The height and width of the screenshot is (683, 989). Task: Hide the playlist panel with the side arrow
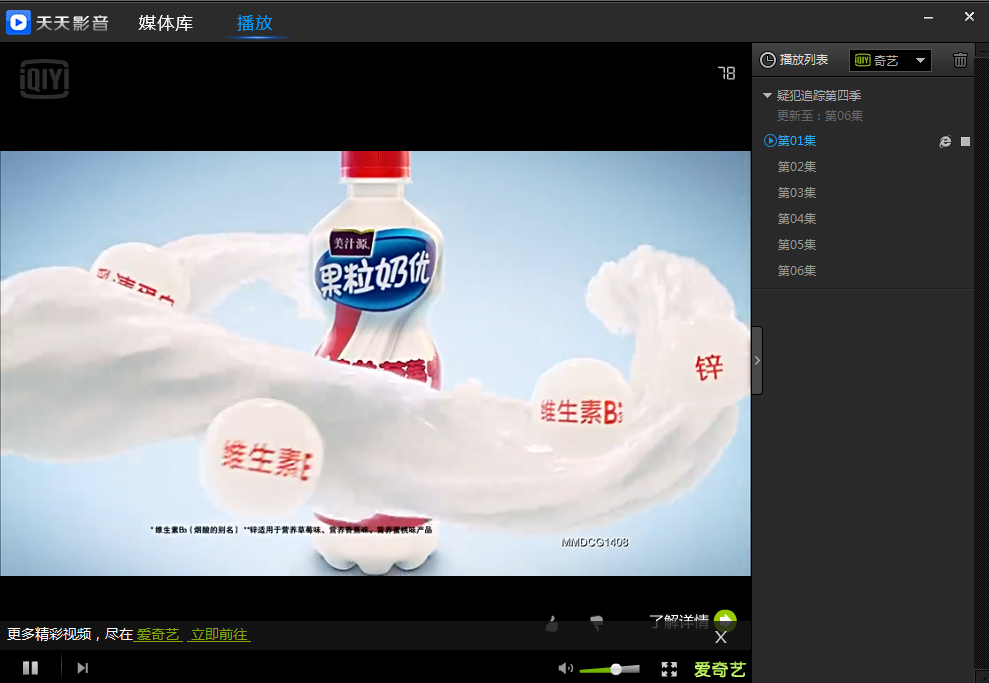tap(757, 361)
